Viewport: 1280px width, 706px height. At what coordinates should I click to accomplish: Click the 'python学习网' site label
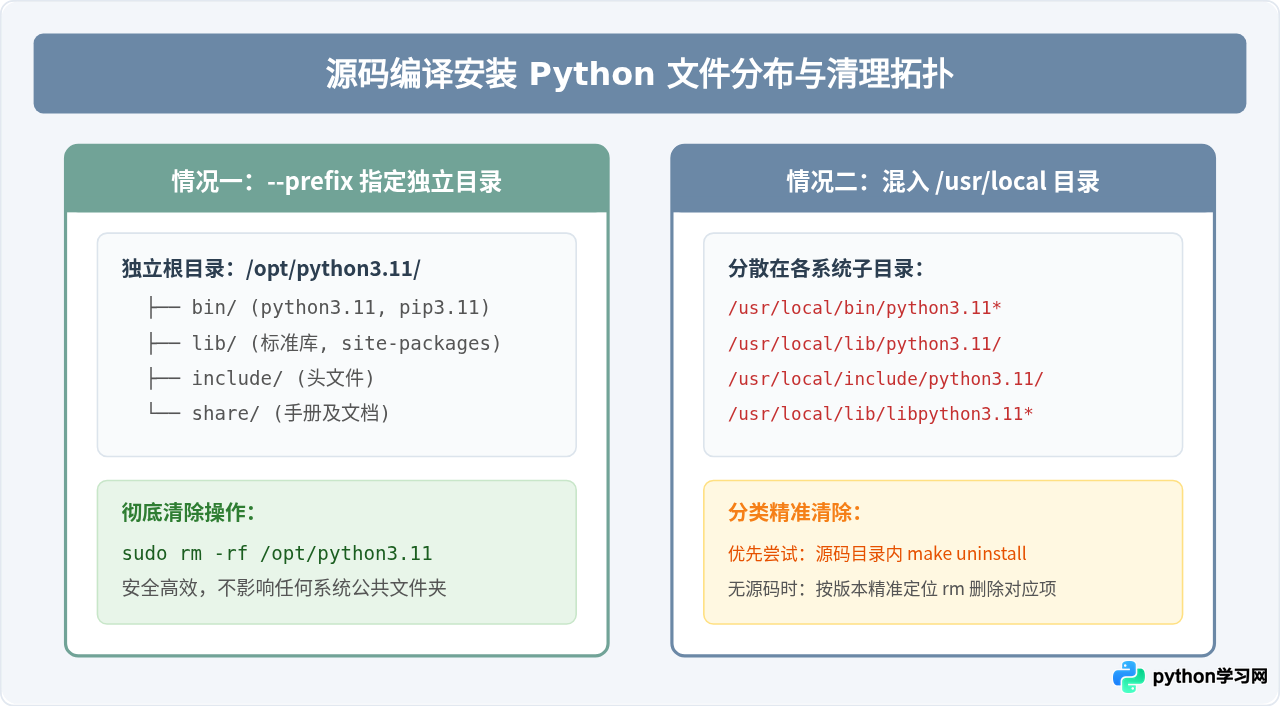point(1210,677)
